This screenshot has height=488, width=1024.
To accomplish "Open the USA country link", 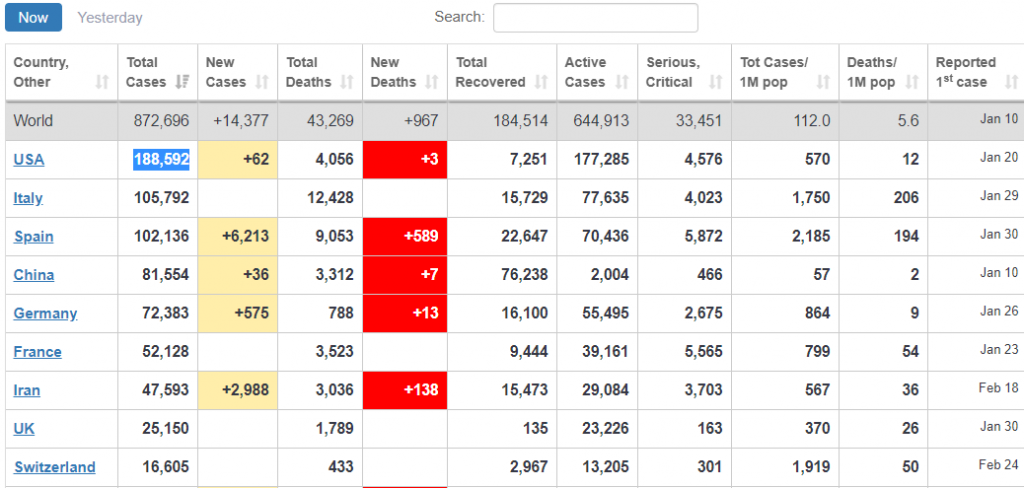I will (x=29, y=160).
